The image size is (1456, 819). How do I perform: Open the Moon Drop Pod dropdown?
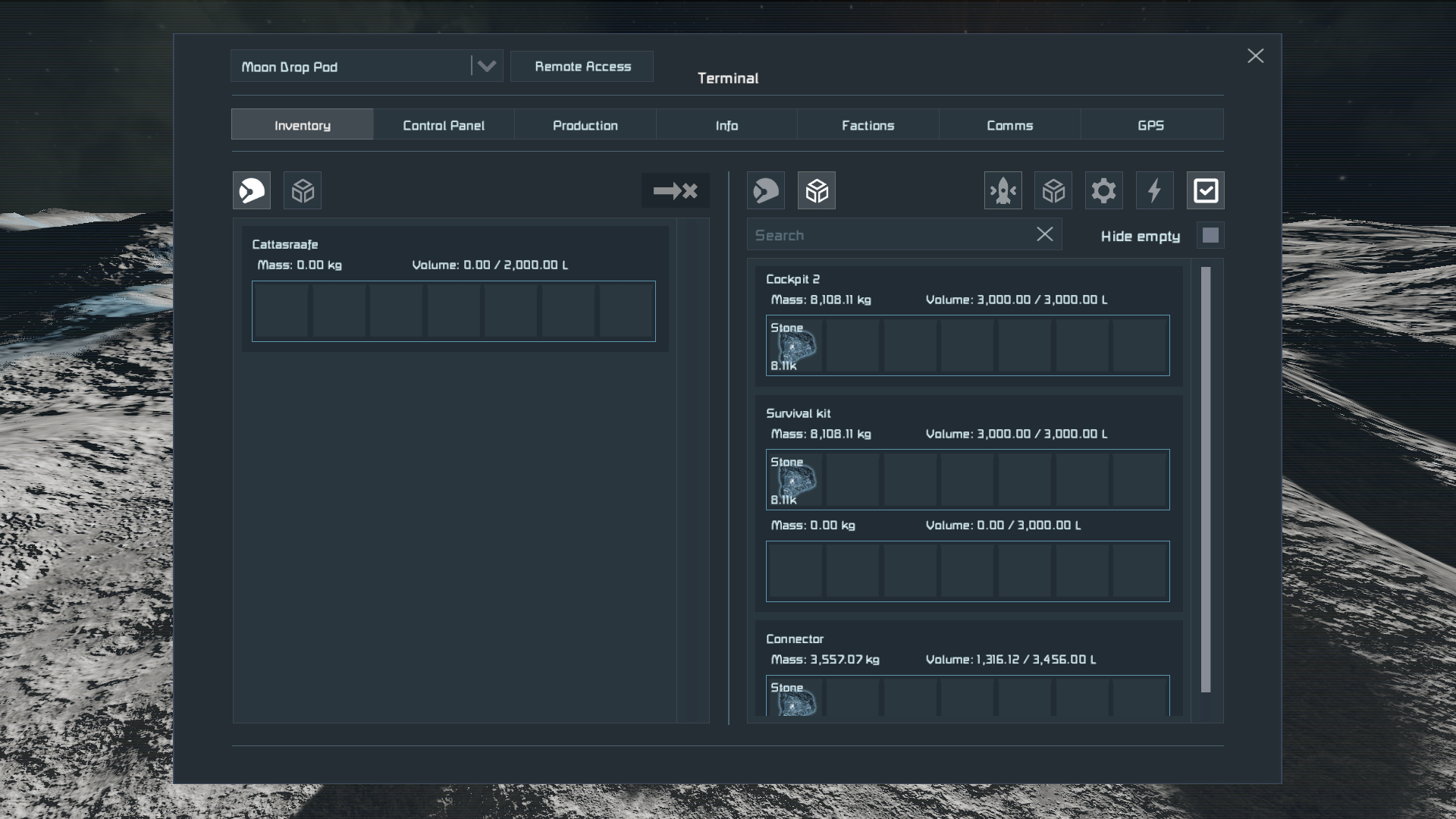tap(486, 67)
